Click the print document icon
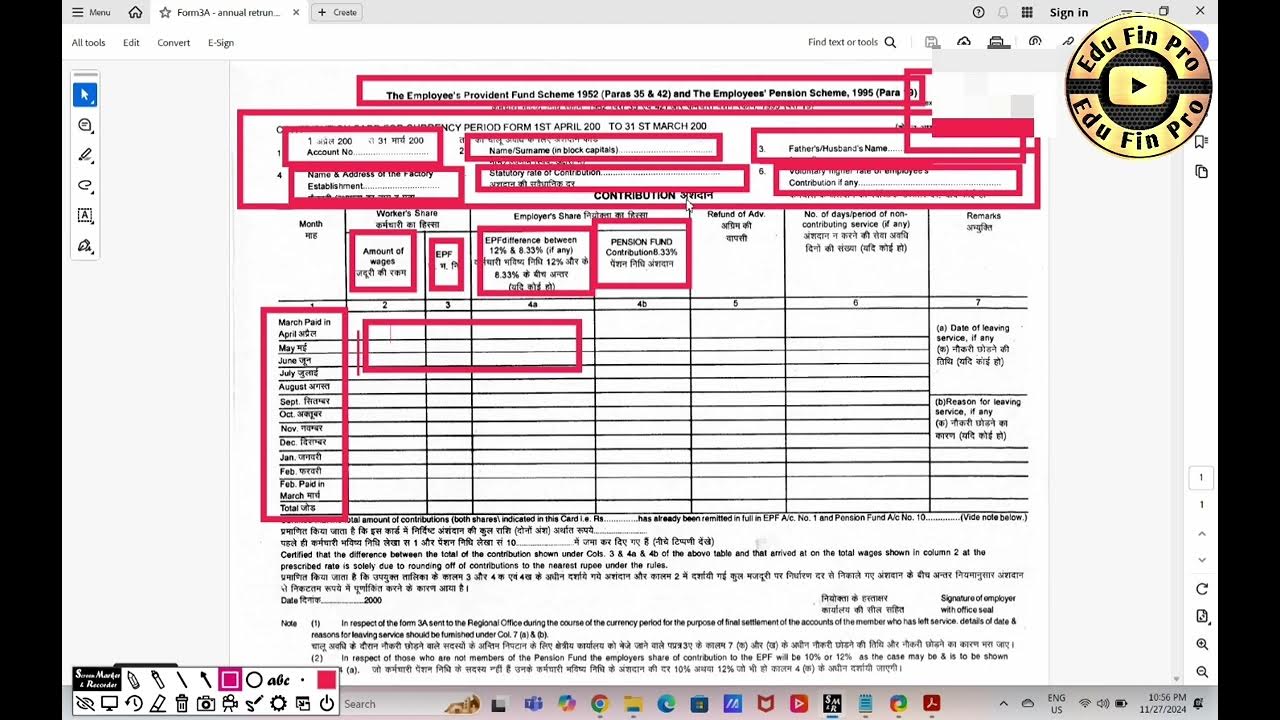Viewport: 1280px width, 720px height. [x=997, y=42]
